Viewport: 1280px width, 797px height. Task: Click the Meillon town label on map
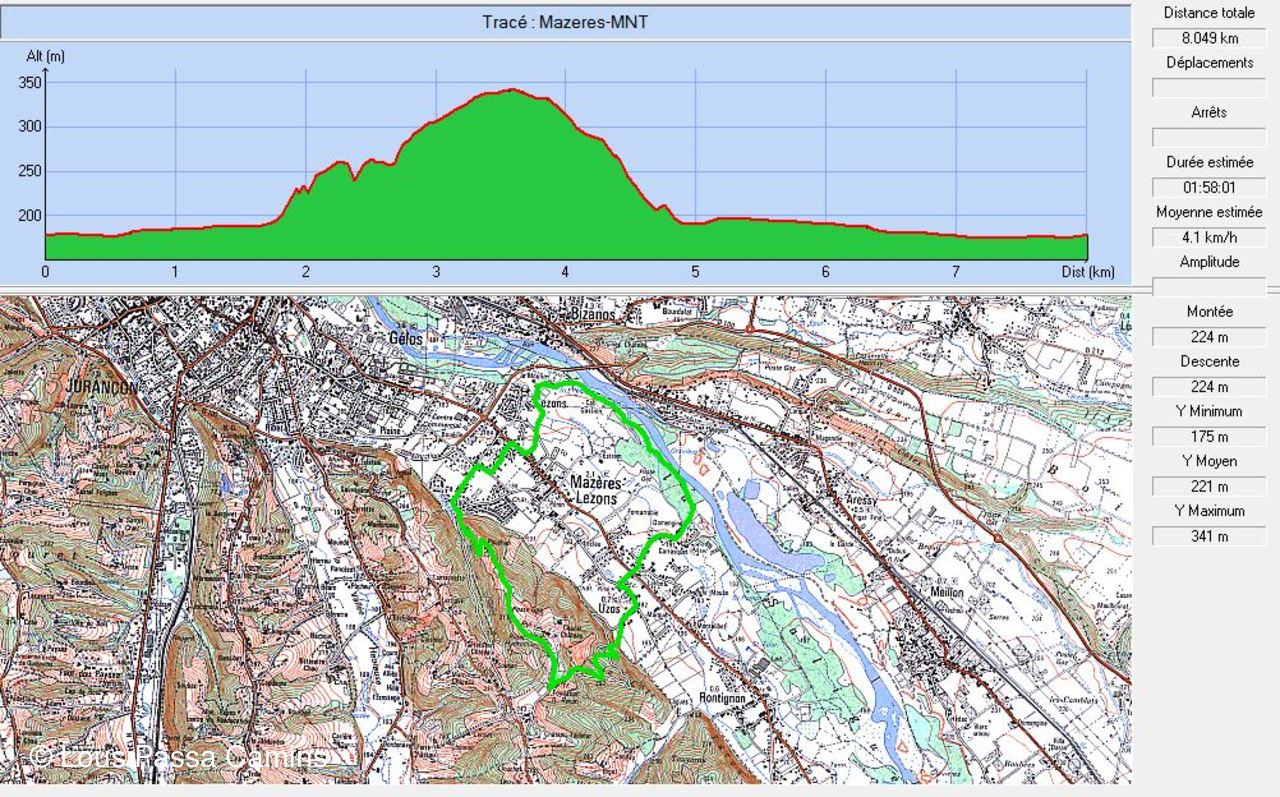tap(947, 592)
